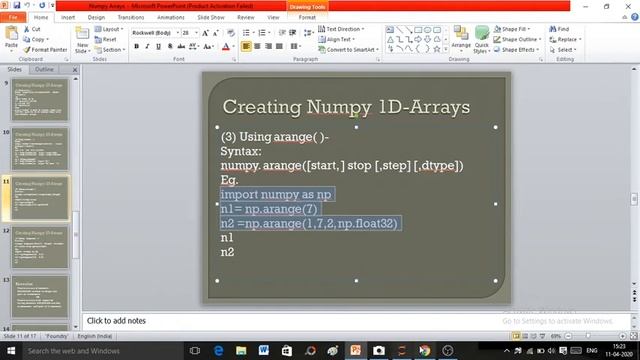The height and width of the screenshot is (360, 640).
Task: Open Shape Effects menu
Action: 516,49
